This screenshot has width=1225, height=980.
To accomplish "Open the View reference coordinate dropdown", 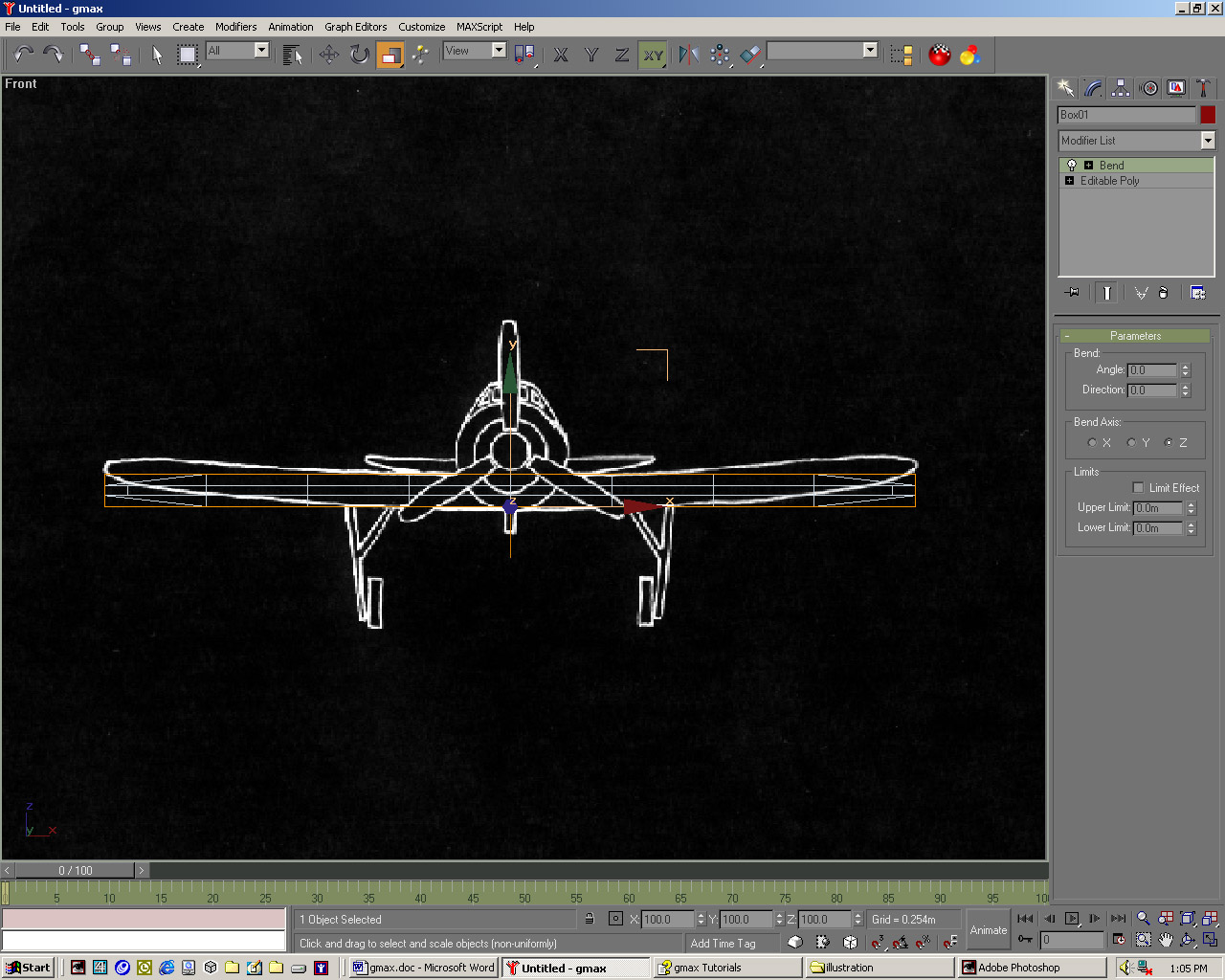I will click(499, 51).
